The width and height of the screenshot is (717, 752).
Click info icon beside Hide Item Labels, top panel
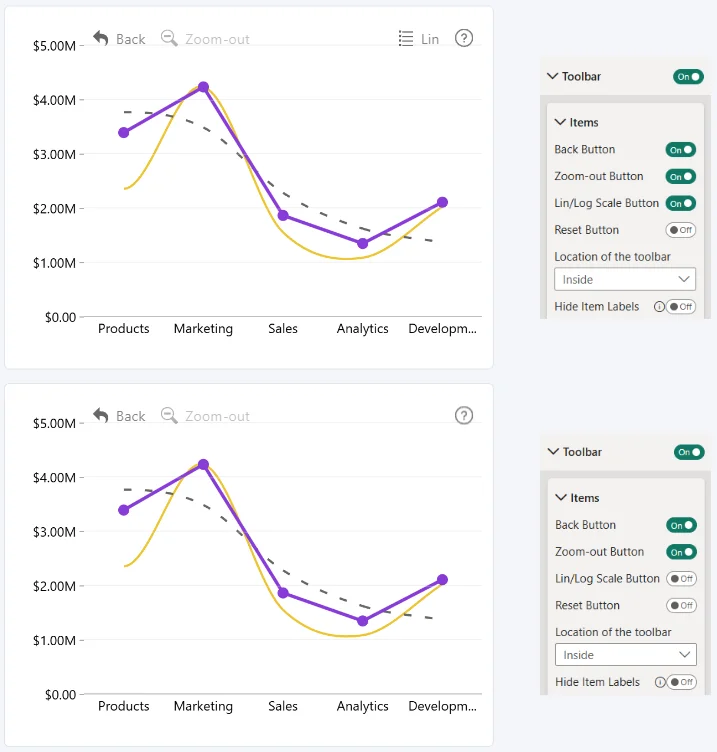[x=659, y=306]
